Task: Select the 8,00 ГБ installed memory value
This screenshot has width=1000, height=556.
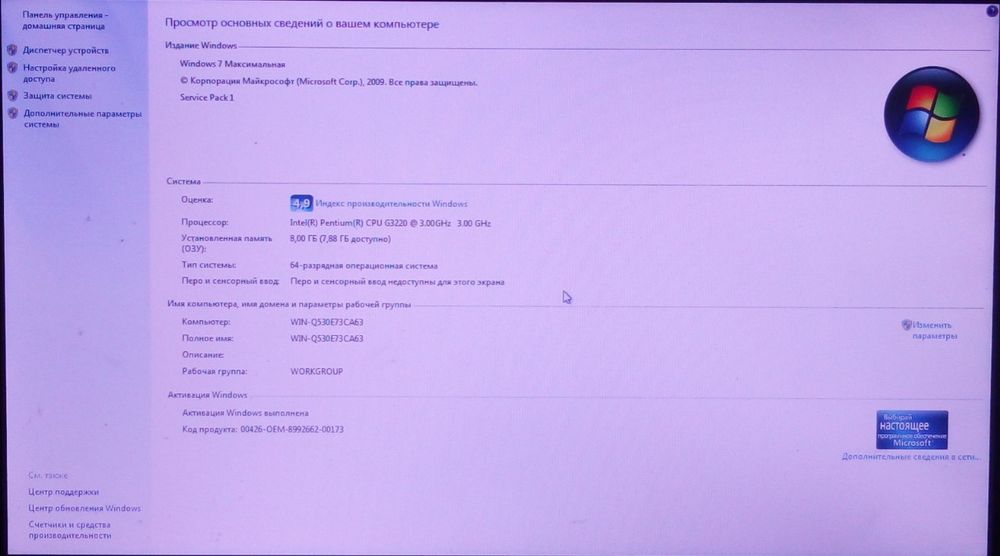Action: coord(340,239)
